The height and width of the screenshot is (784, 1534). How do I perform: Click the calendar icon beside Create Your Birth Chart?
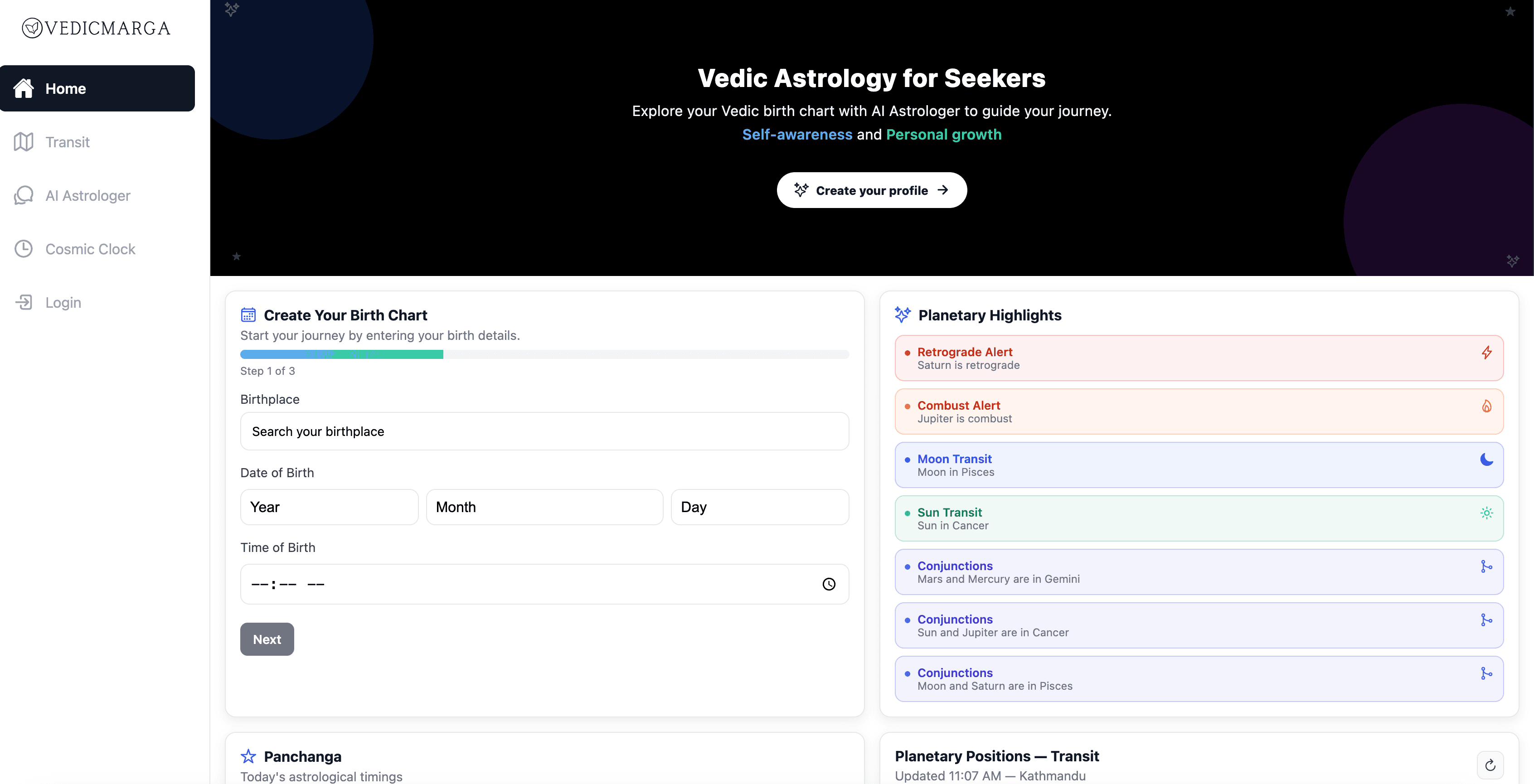coord(248,315)
